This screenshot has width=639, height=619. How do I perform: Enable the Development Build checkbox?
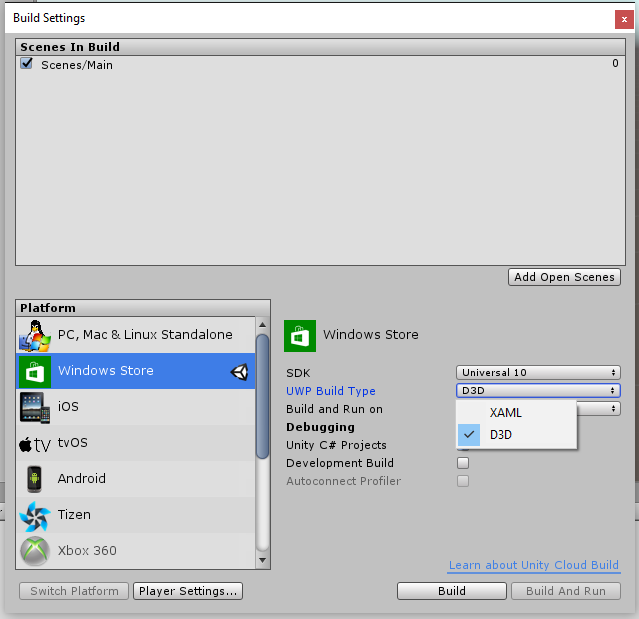[x=463, y=463]
